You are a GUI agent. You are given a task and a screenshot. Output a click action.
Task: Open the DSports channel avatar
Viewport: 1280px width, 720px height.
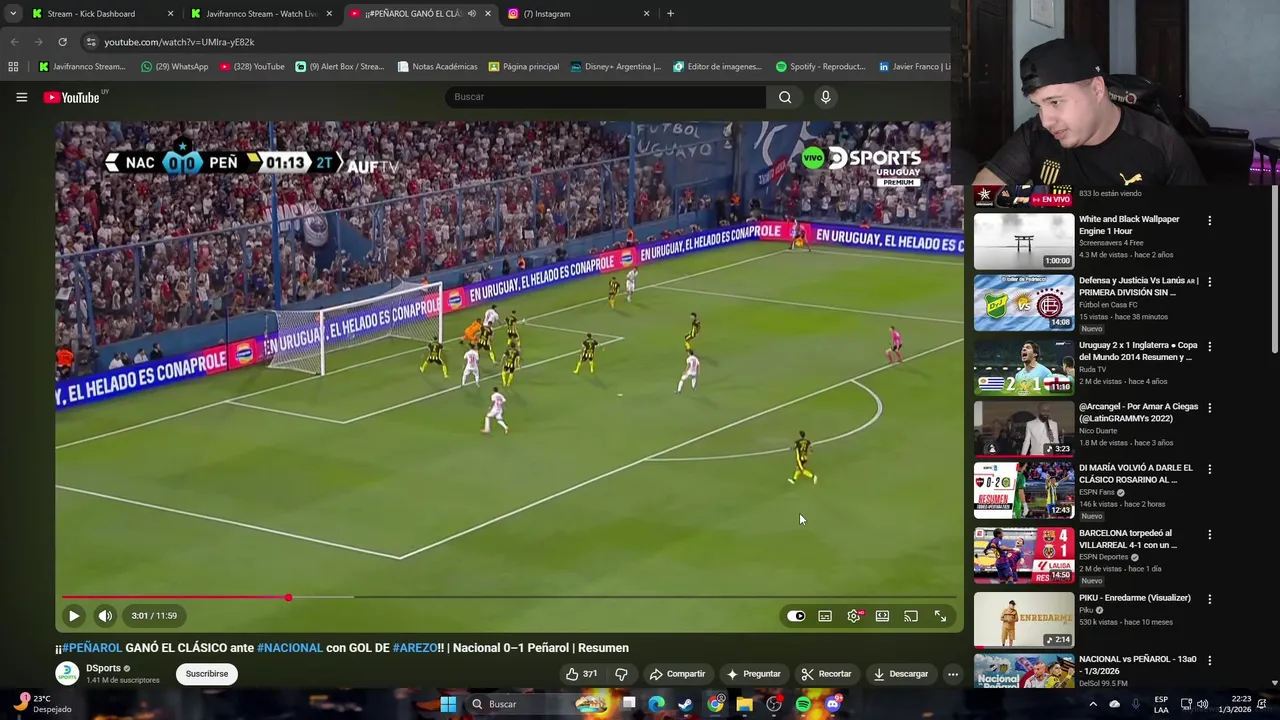67,673
